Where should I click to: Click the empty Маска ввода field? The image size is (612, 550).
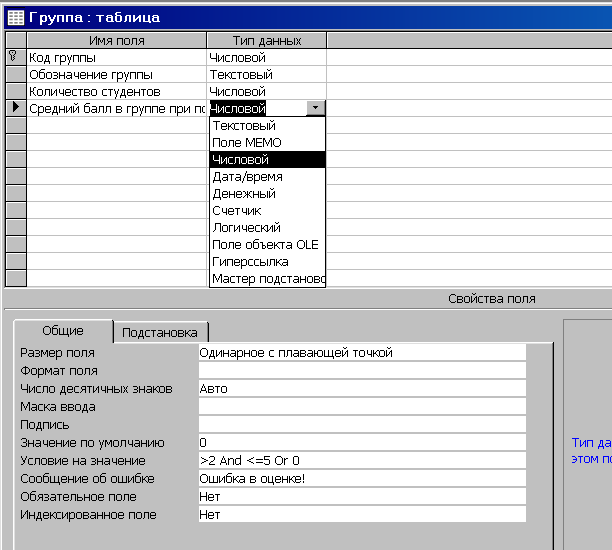[x=362, y=407]
